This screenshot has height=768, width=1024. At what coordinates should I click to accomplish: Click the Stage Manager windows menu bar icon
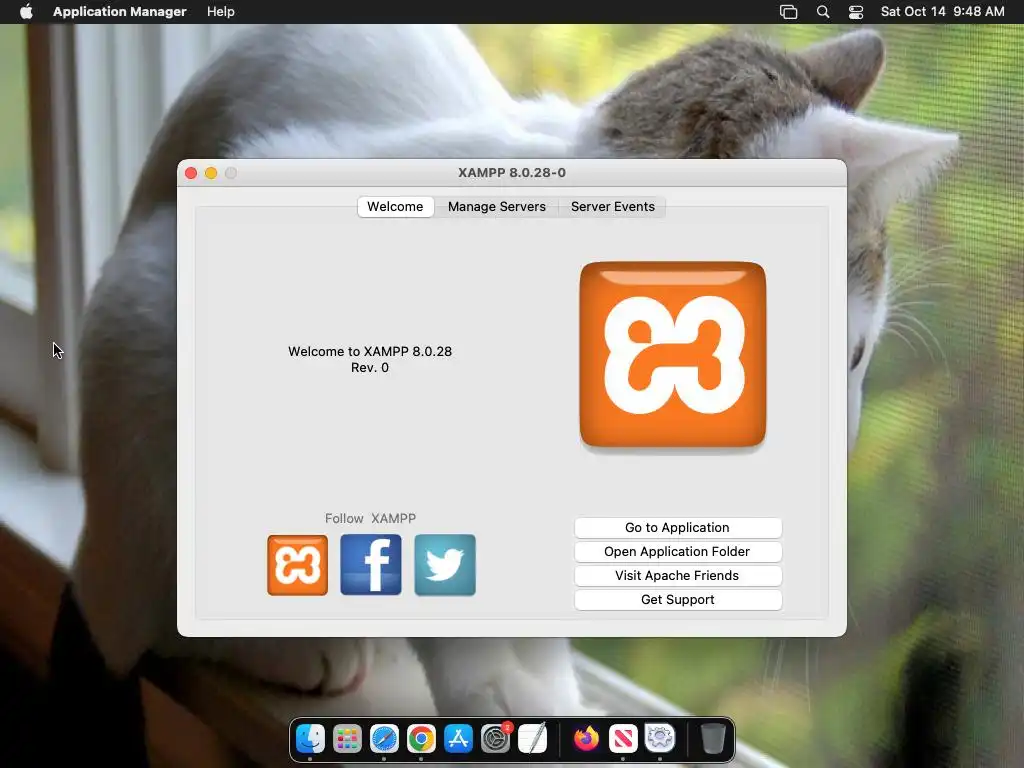click(x=788, y=12)
